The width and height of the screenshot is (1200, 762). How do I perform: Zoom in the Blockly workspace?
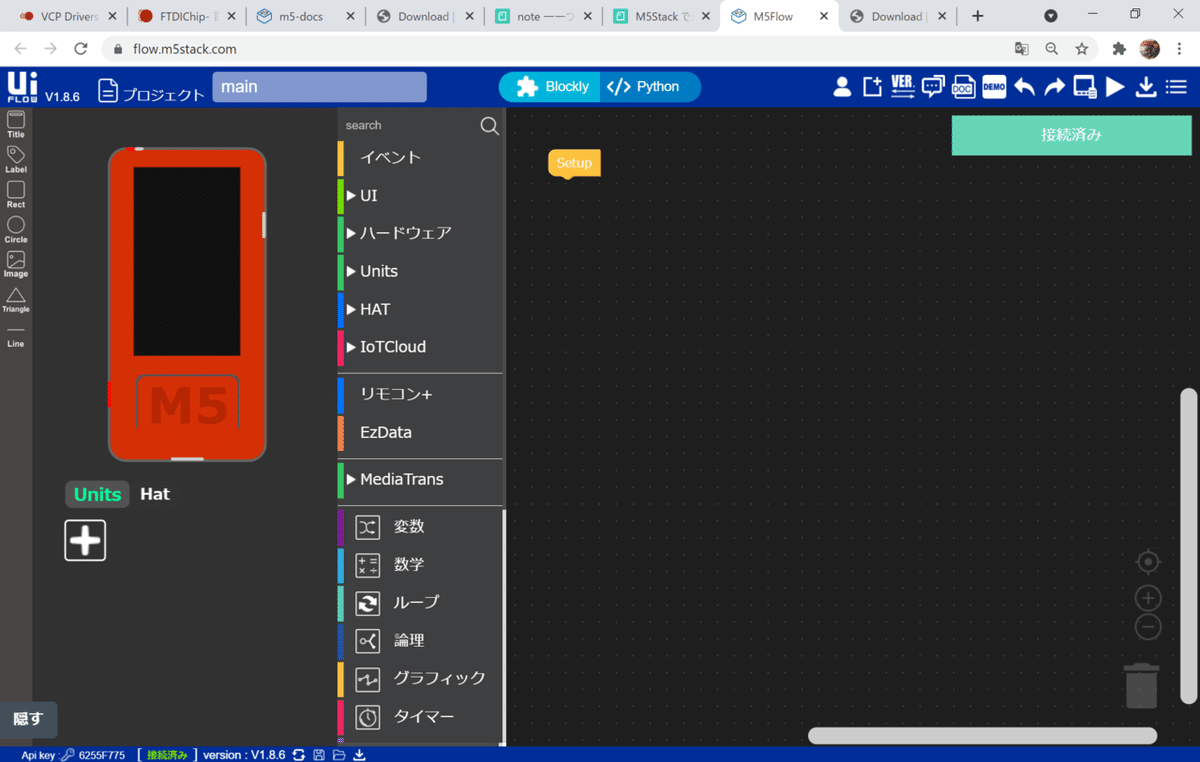1148,598
